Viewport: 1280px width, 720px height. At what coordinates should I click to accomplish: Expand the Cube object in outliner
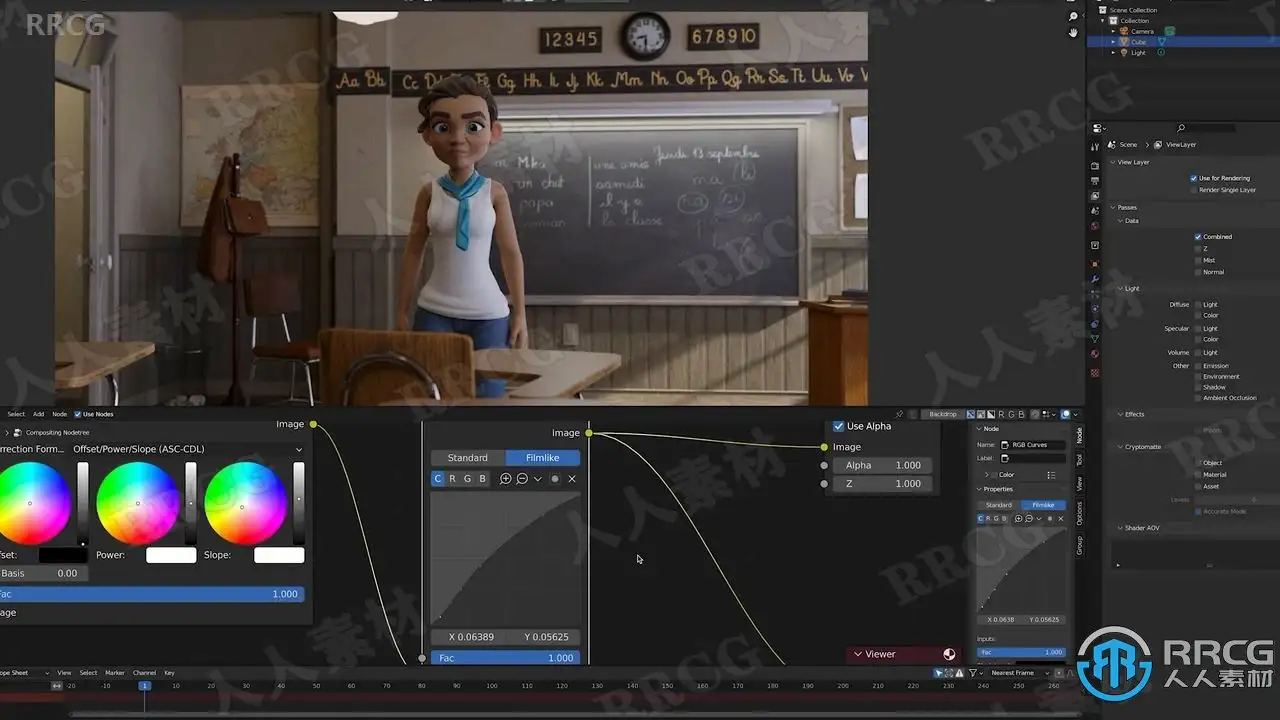(1115, 42)
